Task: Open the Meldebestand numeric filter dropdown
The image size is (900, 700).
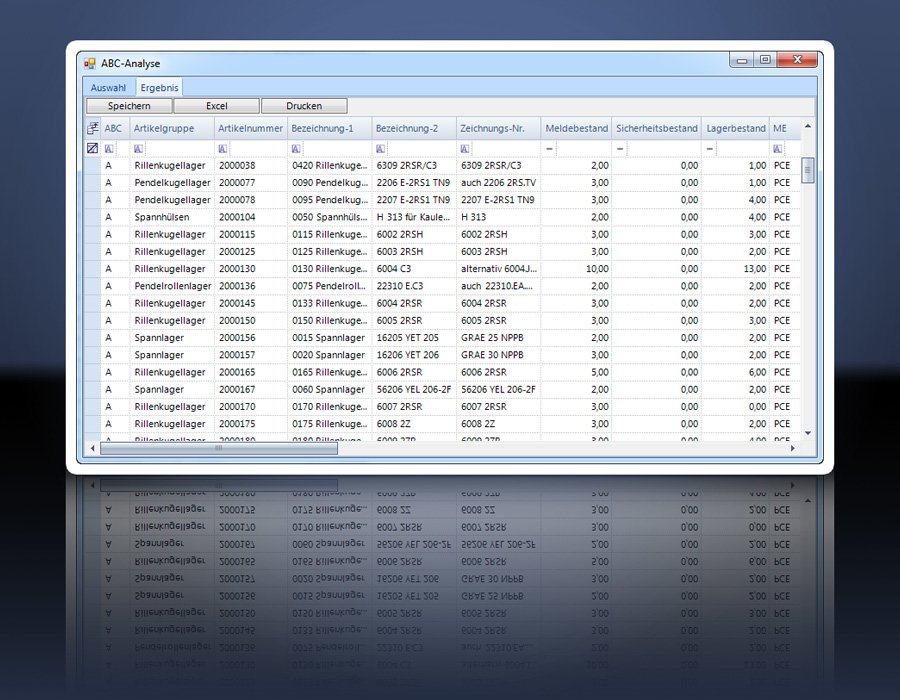Action: (x=550, y=148)
